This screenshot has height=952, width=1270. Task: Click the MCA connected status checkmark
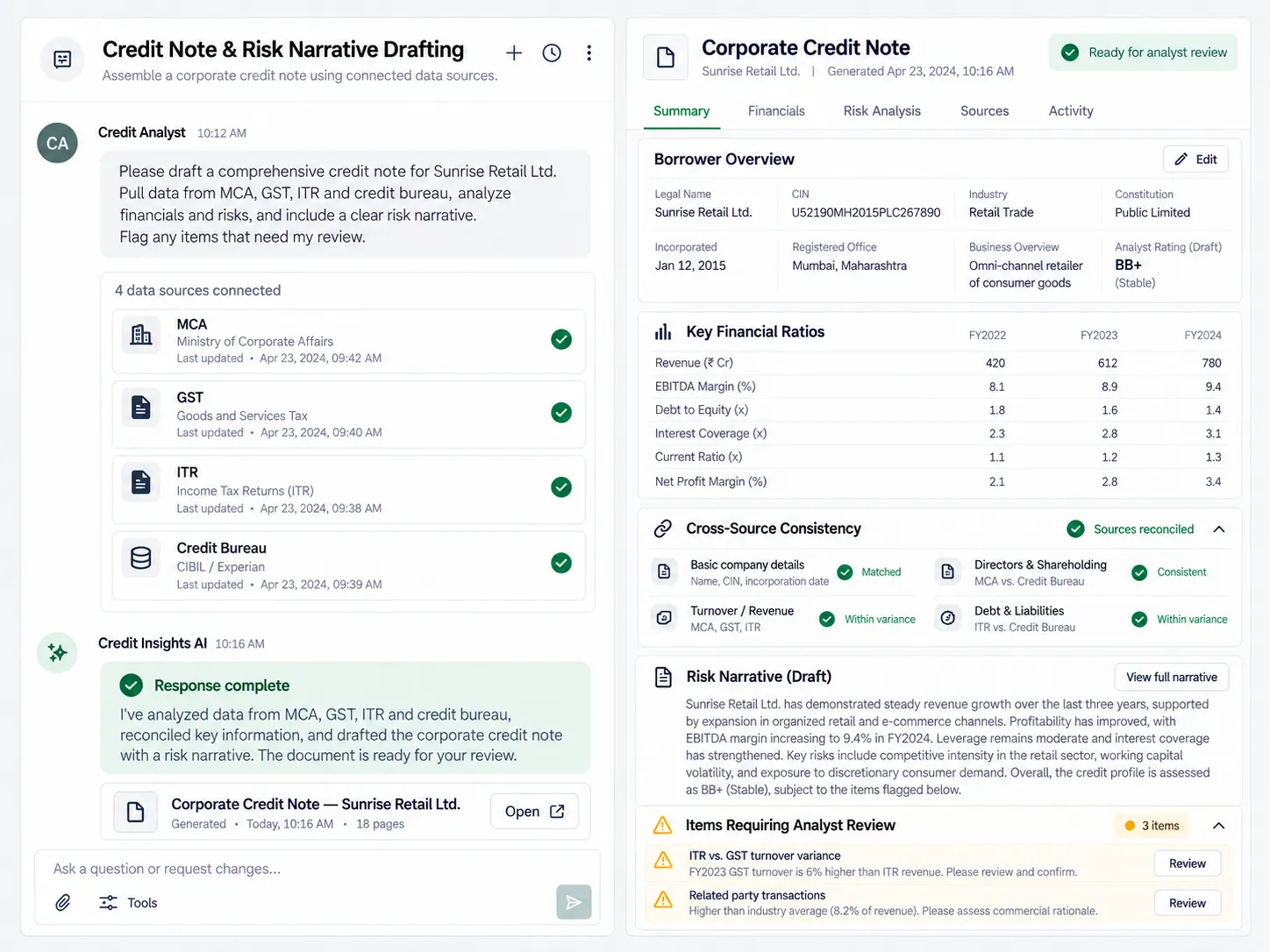click(x=561, y=339)
